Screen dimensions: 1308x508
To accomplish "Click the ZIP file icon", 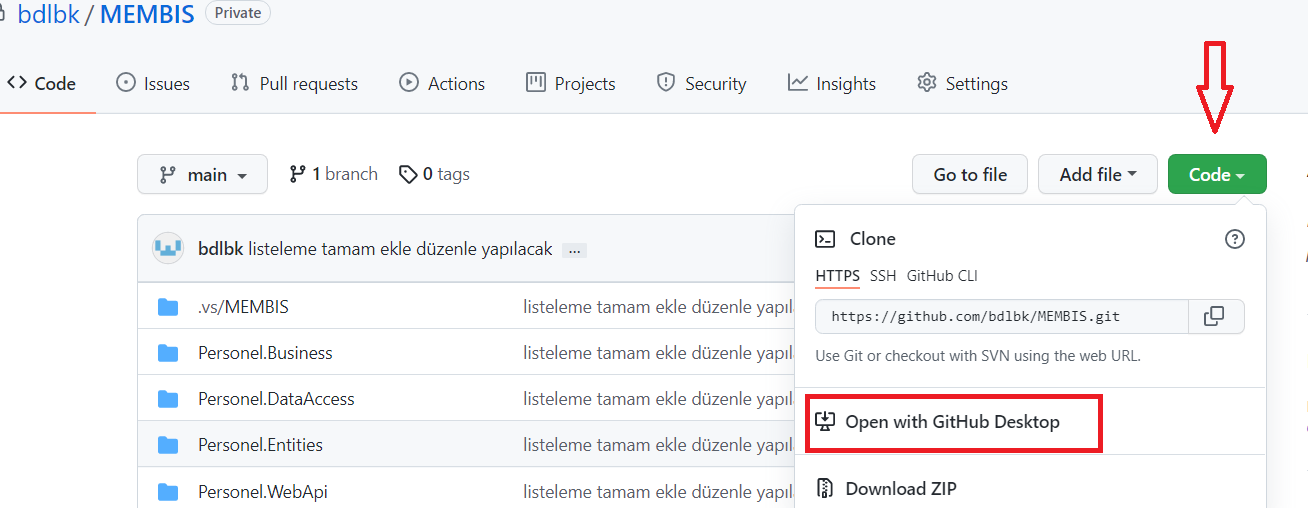I will point(825,489).
